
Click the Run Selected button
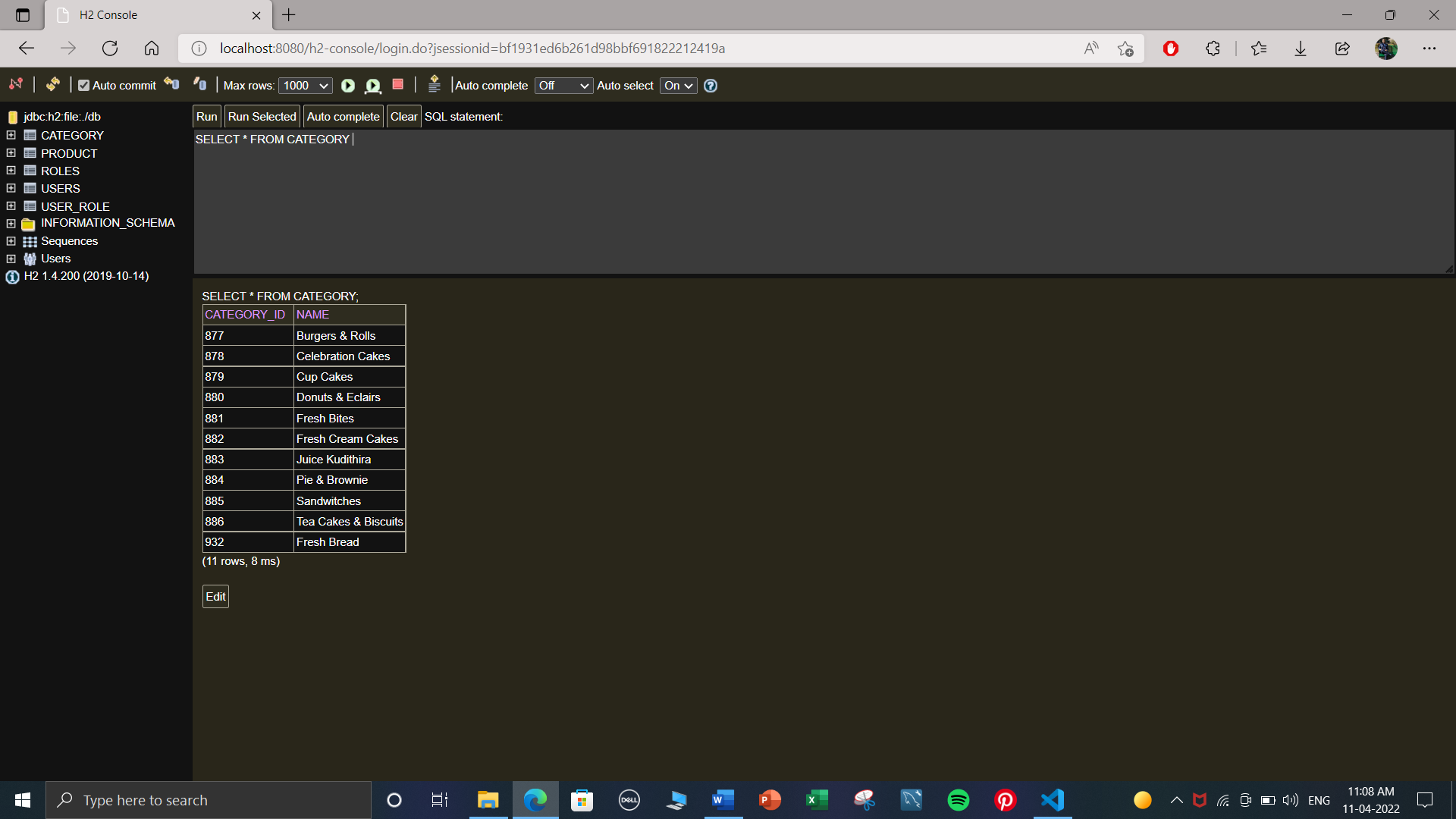pos(262,116)
